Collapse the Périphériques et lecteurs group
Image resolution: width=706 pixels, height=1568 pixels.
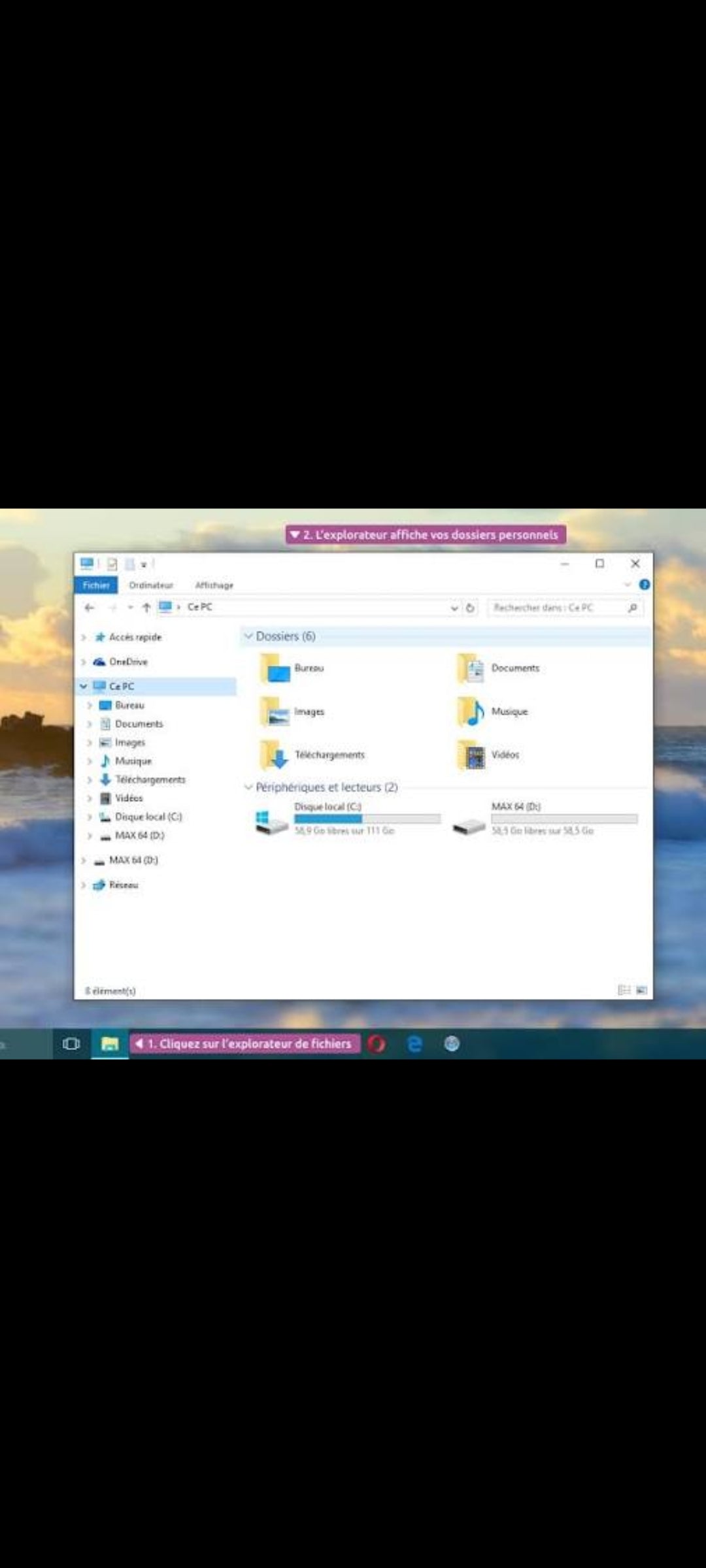pos(248,787)
